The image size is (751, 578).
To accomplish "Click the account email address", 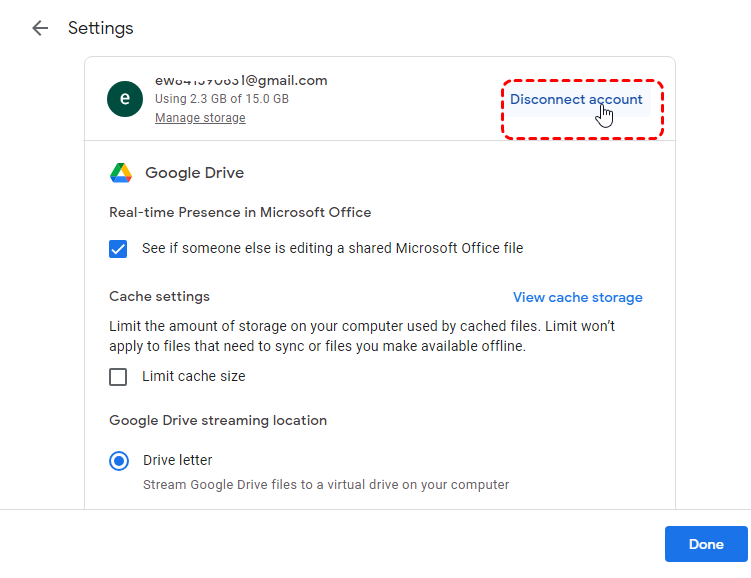I will point(241,81).
